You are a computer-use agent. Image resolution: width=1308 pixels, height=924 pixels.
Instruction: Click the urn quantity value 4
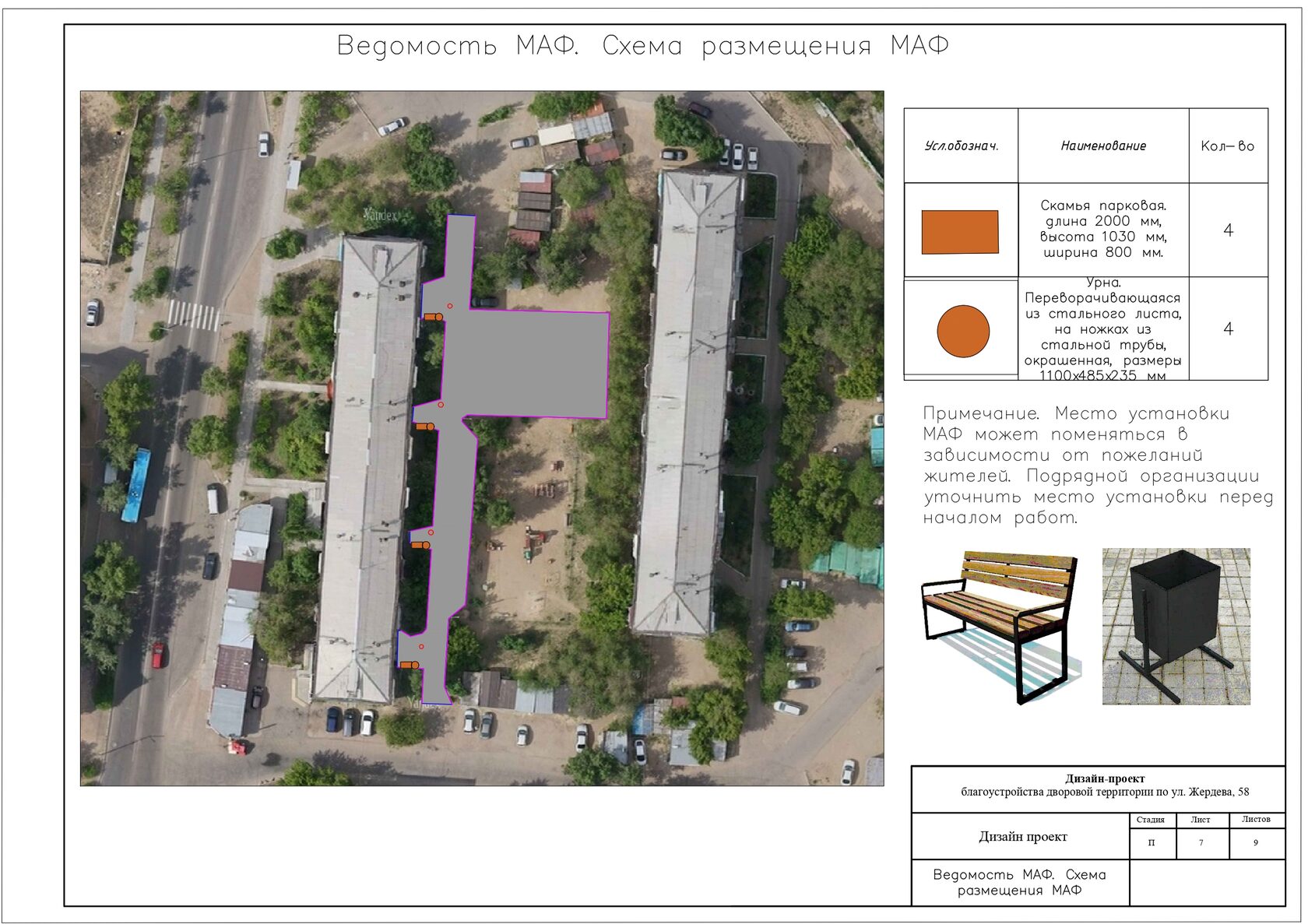click(1229, 328)
